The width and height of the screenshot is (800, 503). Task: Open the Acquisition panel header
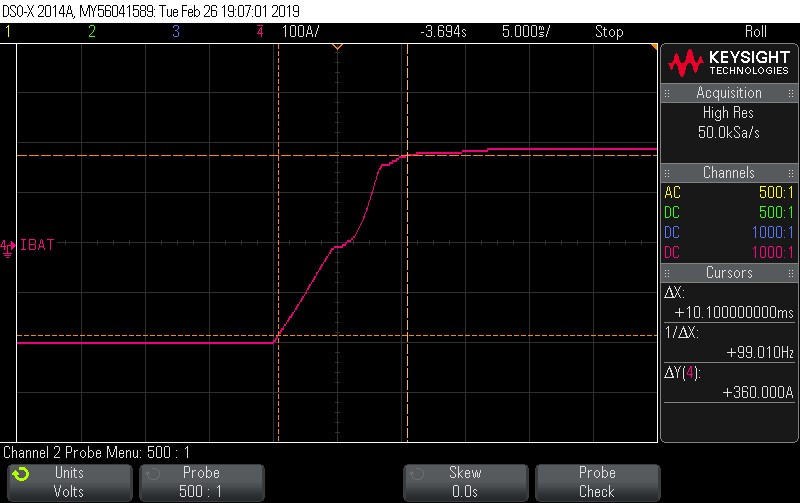[729, 93]
